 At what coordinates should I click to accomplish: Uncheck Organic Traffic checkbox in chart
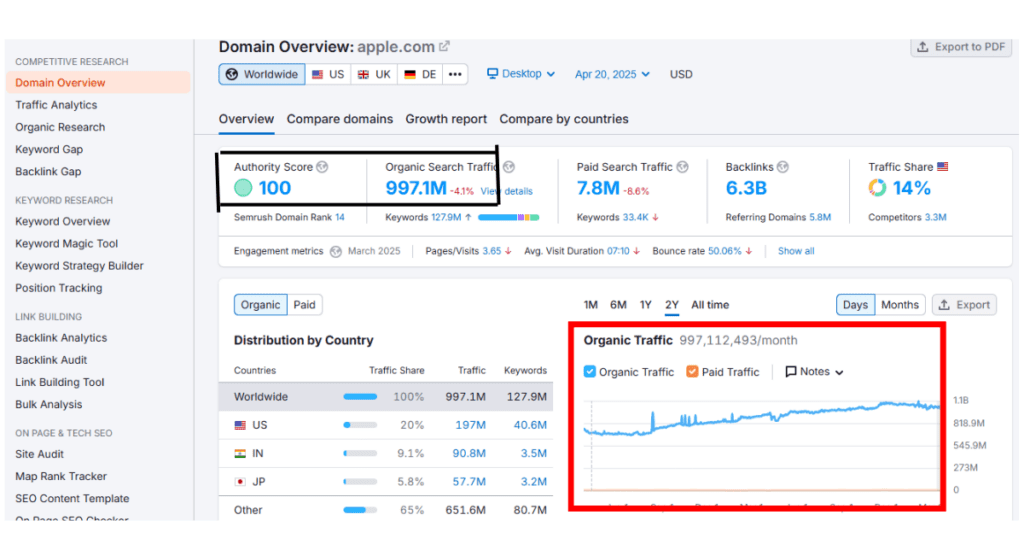tap(590, 372)
